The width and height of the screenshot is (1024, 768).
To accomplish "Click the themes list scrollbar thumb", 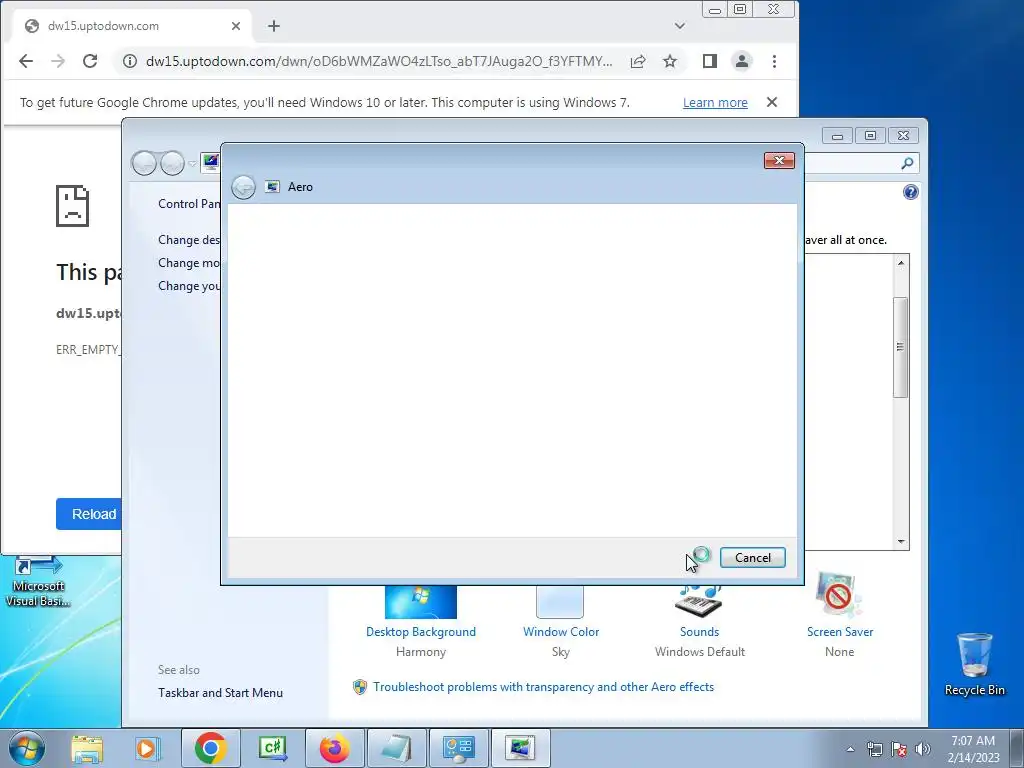I will pos(901,347).
